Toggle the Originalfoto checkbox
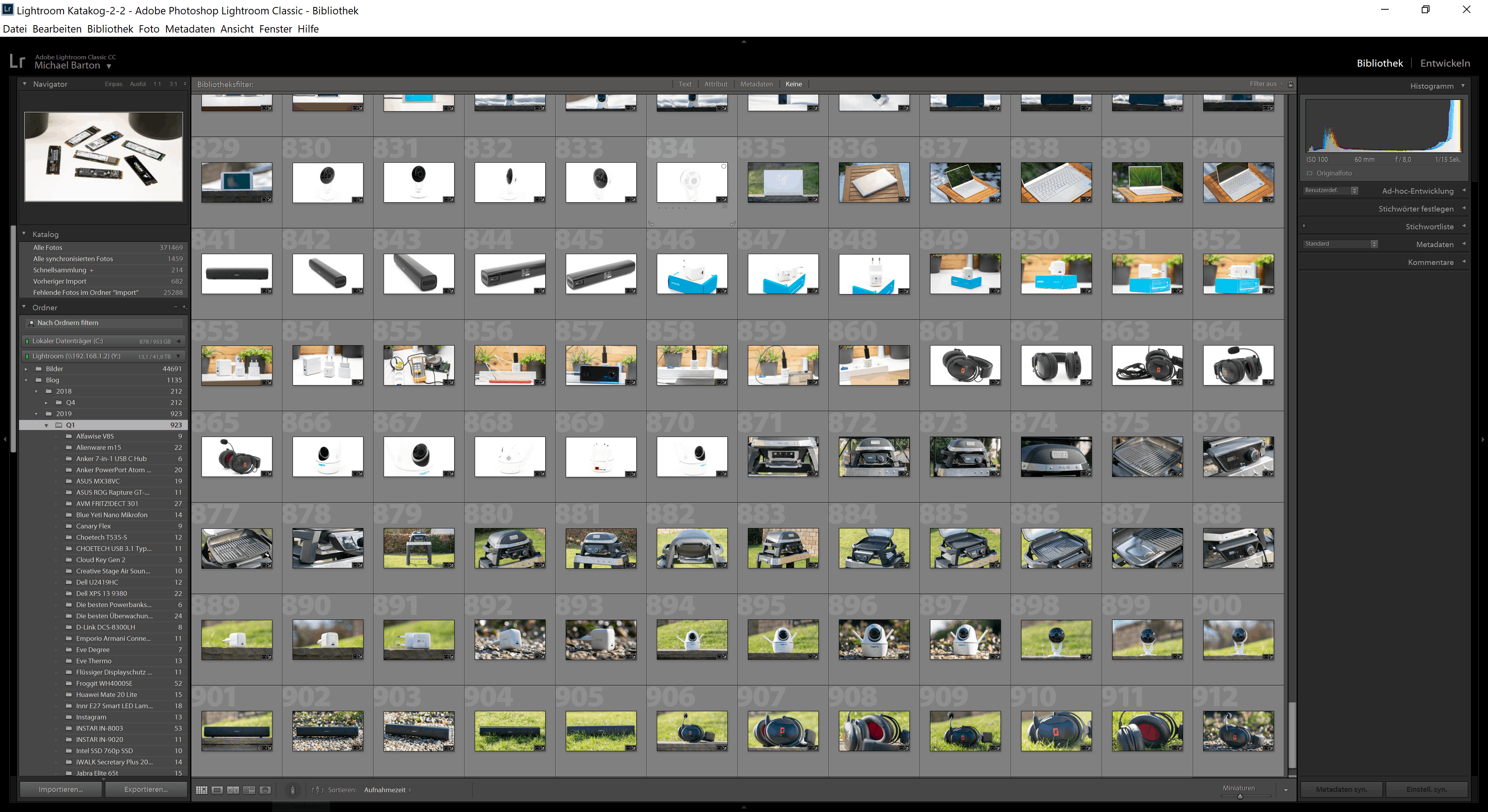Screen dimensions: 1488x812 1309,173
